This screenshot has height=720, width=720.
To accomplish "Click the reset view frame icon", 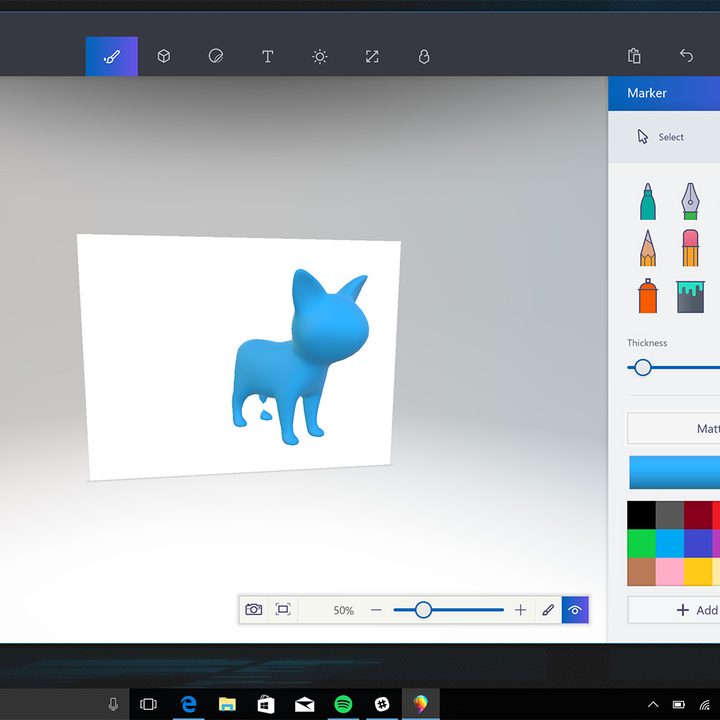I will (283, 609).
